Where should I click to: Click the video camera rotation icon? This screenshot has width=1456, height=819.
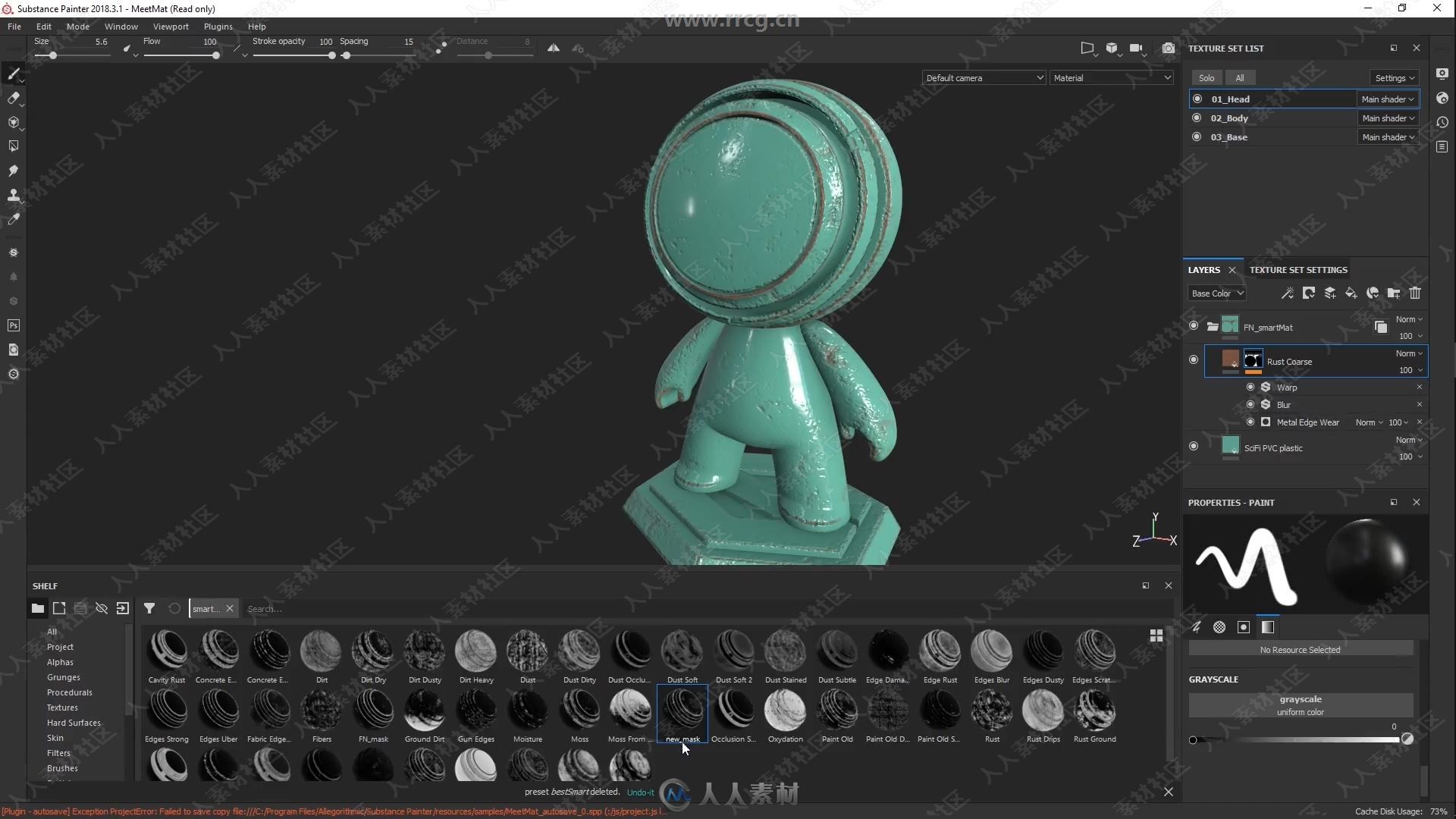pos(1136,48)
